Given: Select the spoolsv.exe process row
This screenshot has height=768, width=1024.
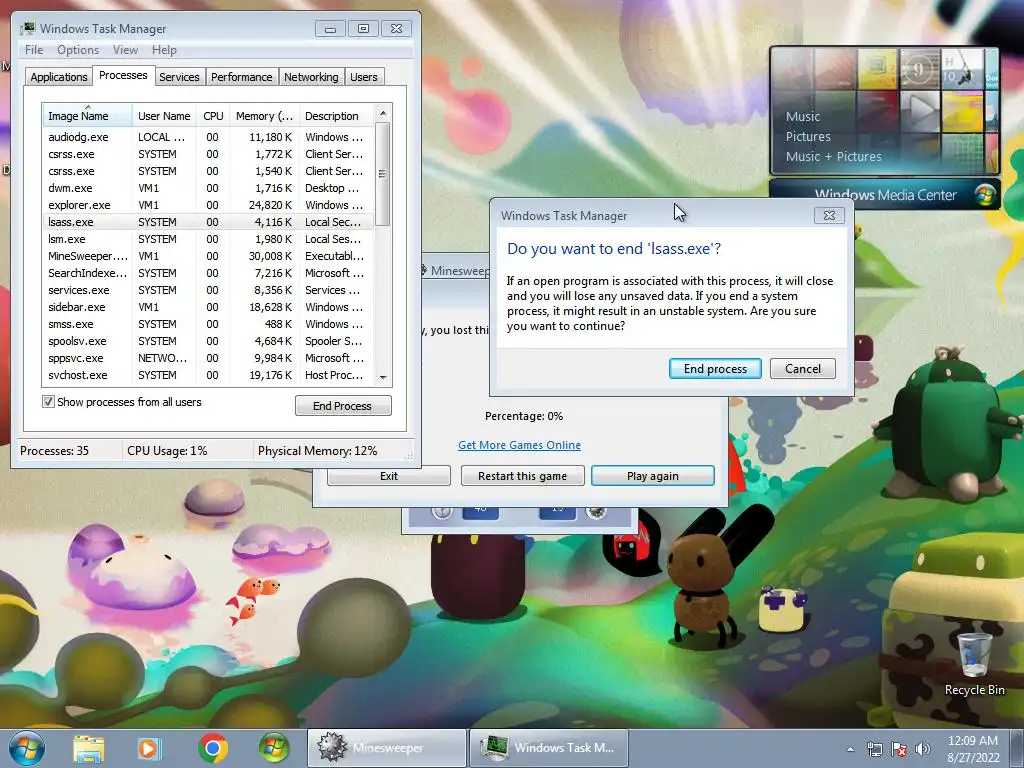Looking at the screenshot, I should 208,341.
